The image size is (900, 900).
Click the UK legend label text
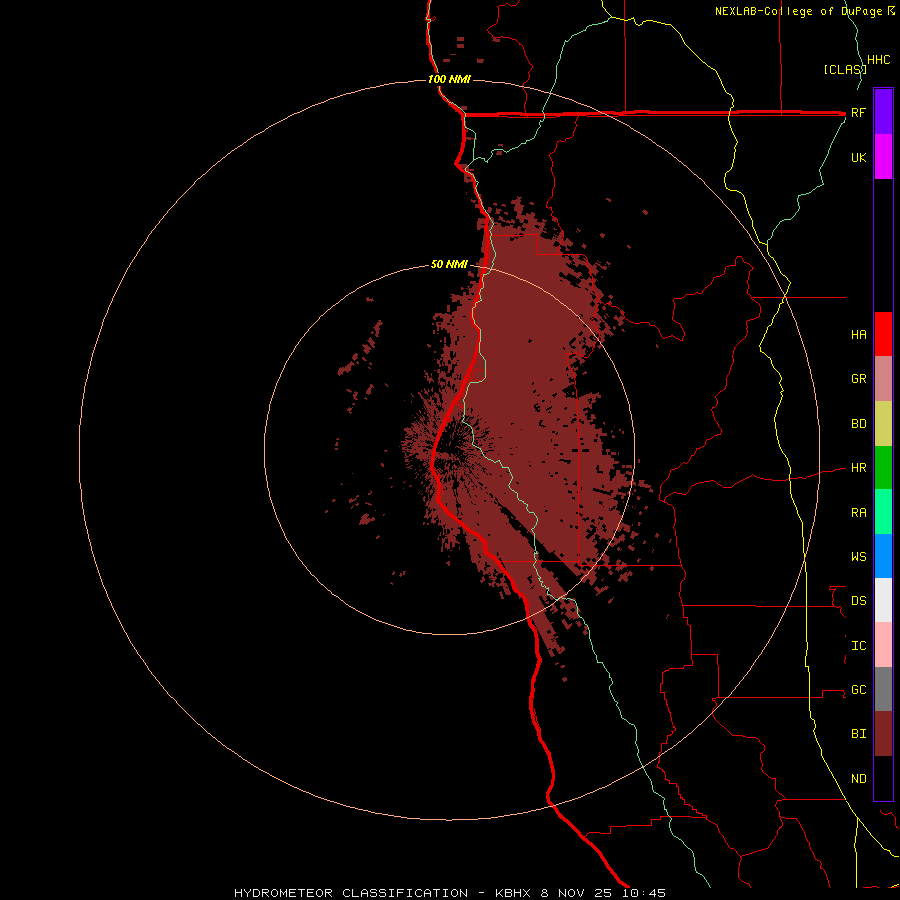pos(859,157)
